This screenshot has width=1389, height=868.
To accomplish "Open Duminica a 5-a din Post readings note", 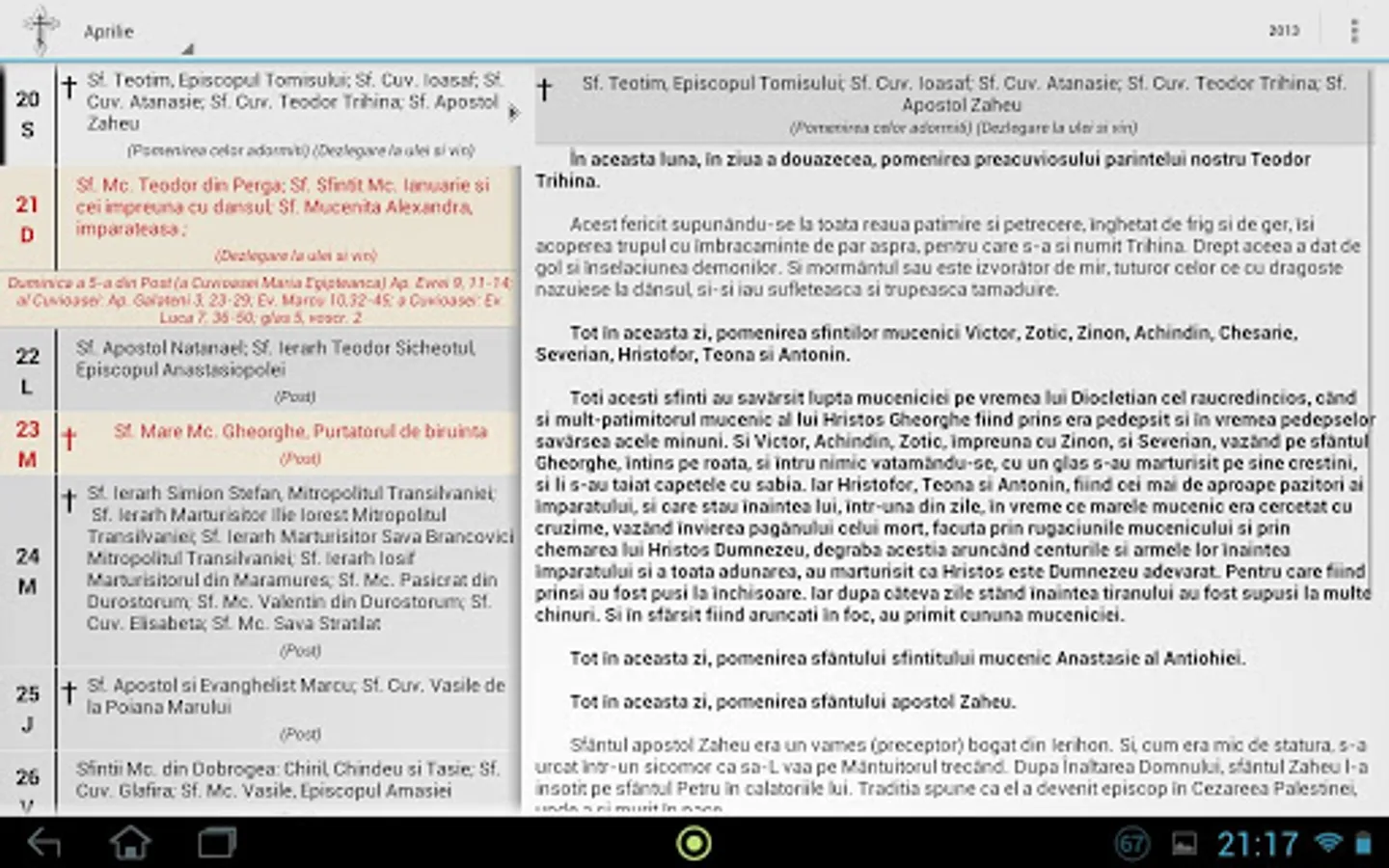I will pos(260,299).
